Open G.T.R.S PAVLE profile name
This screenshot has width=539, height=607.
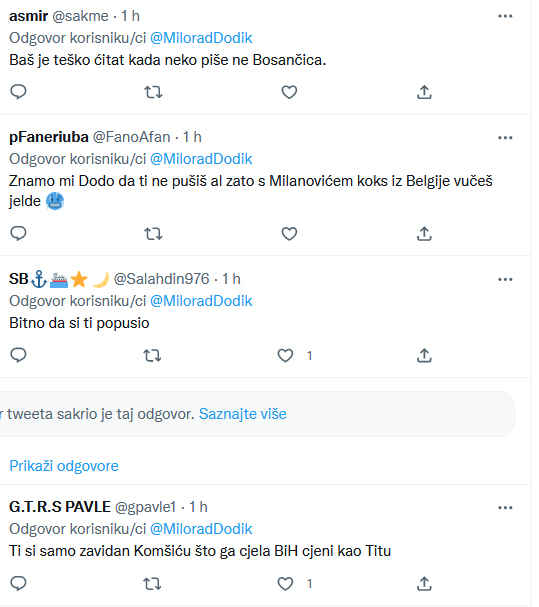point(60,507)
